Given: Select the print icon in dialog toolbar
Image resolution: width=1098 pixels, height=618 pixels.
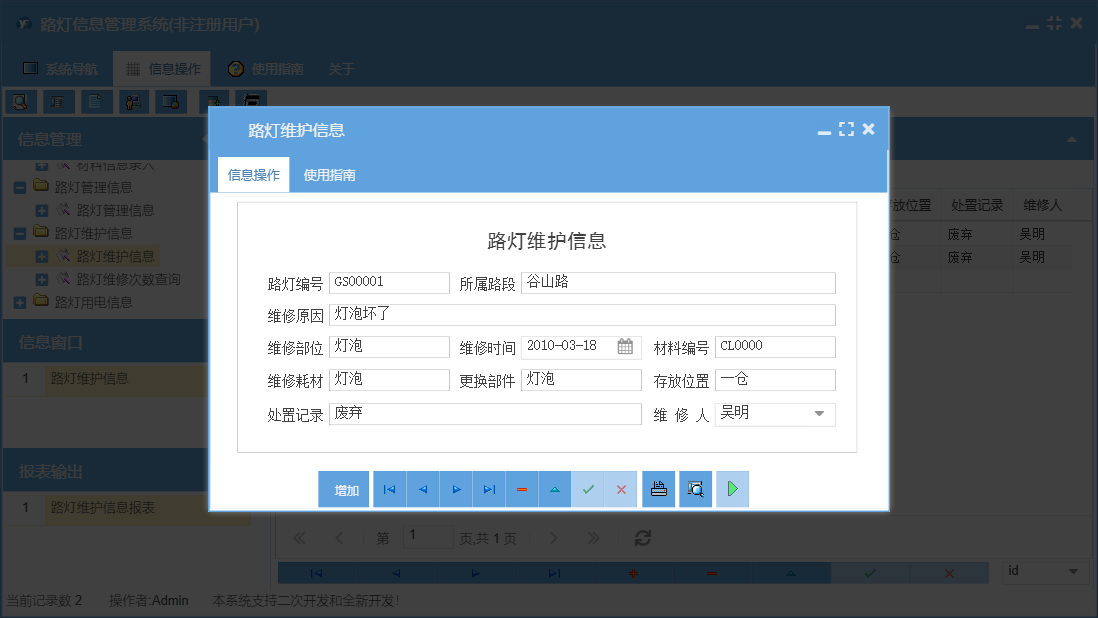Looking at the screenshot, I should tap(658, 489).
